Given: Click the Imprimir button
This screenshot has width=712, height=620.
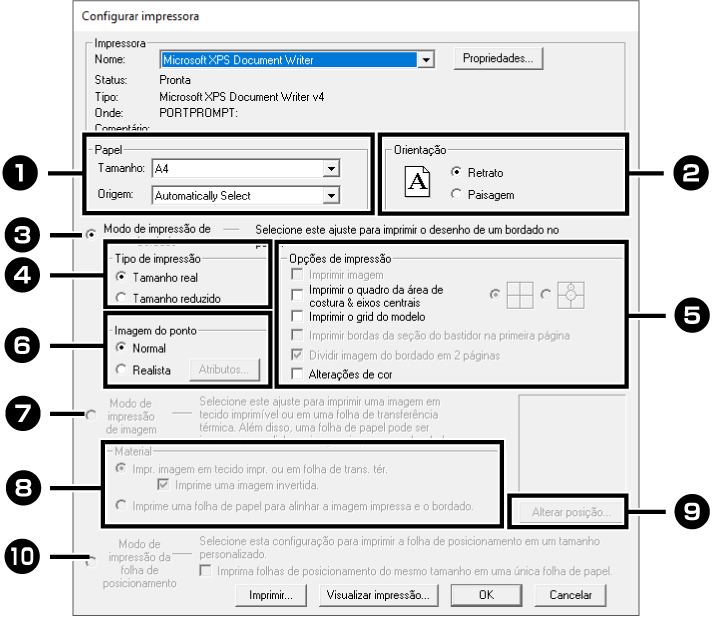Looking at the screenshot, I should coord(264,595).
